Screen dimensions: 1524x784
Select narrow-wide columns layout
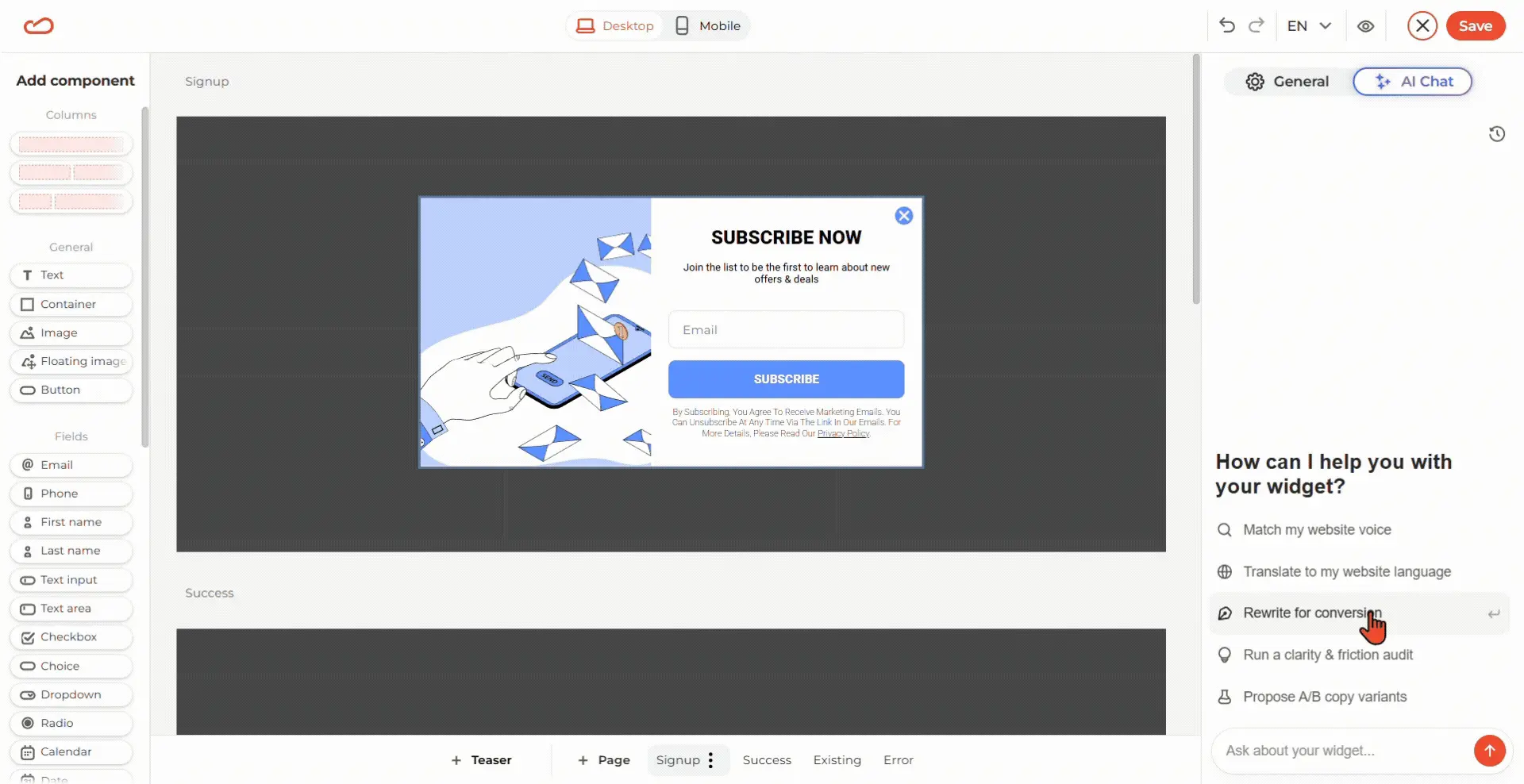click(71, 201)
